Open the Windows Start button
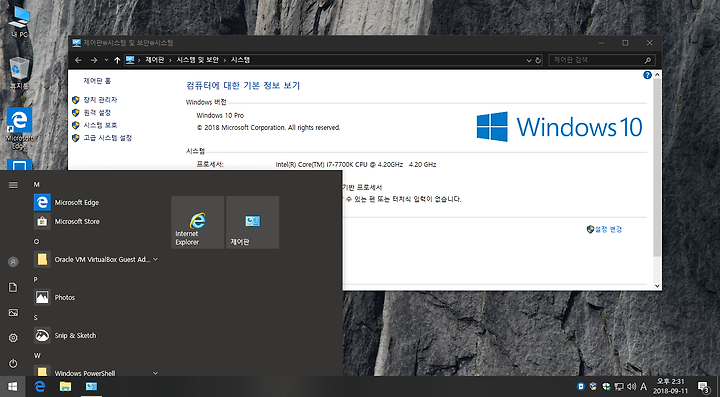720x397 pixels. pos(12,386)
